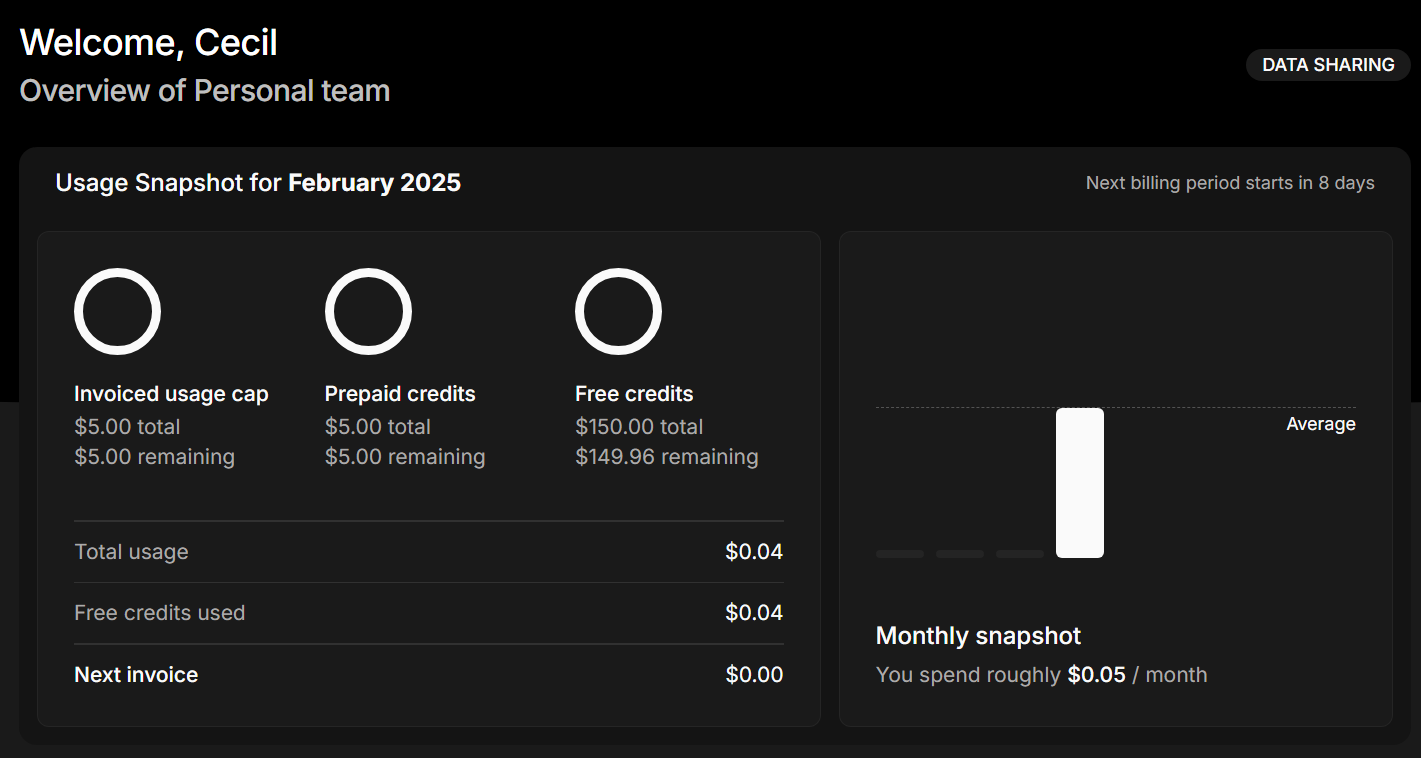Select the Total usage row label
Screen dimensions: 1421x758
(131, 552)
